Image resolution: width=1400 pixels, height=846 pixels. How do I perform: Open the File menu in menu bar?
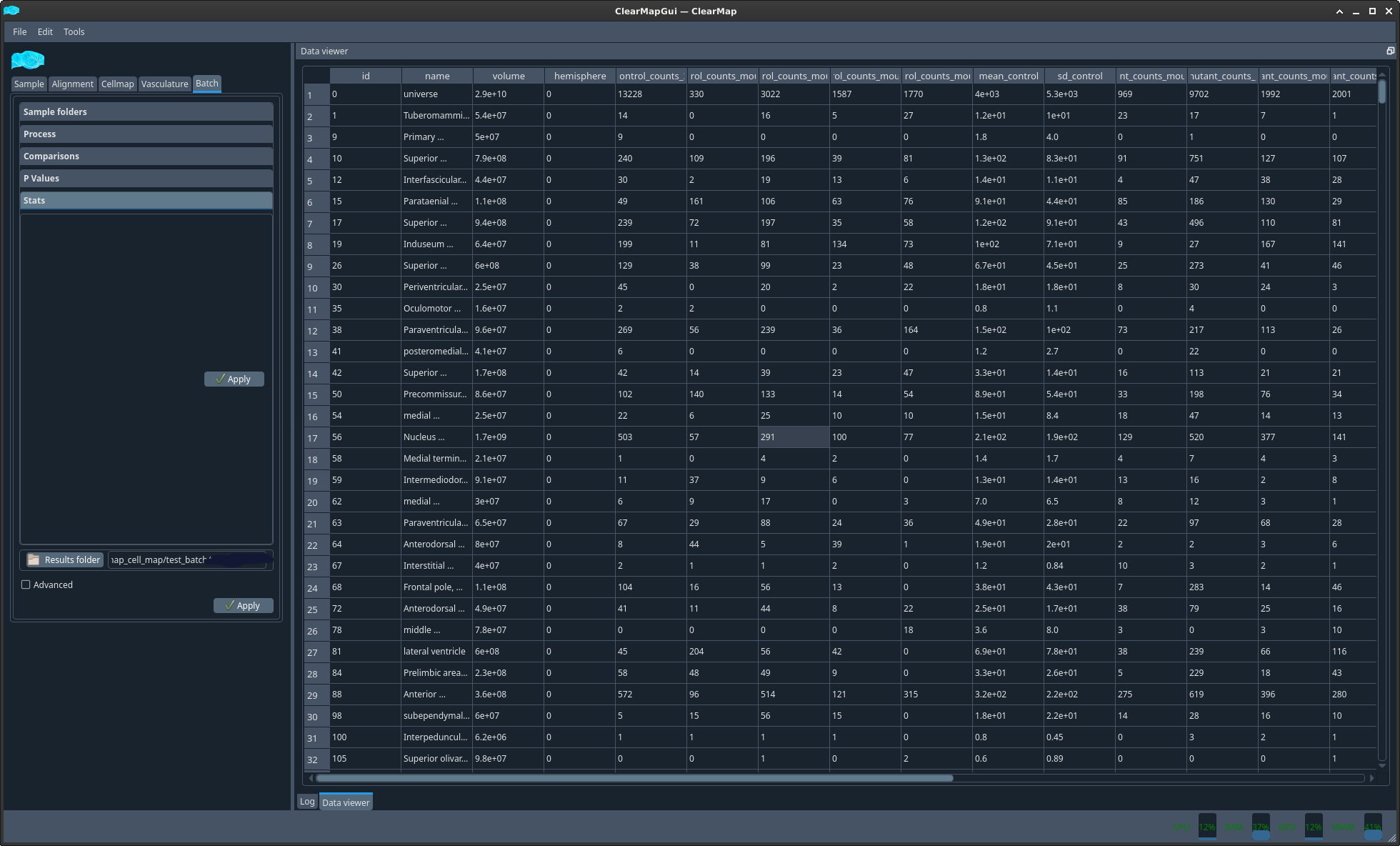[x=21, y=31]
